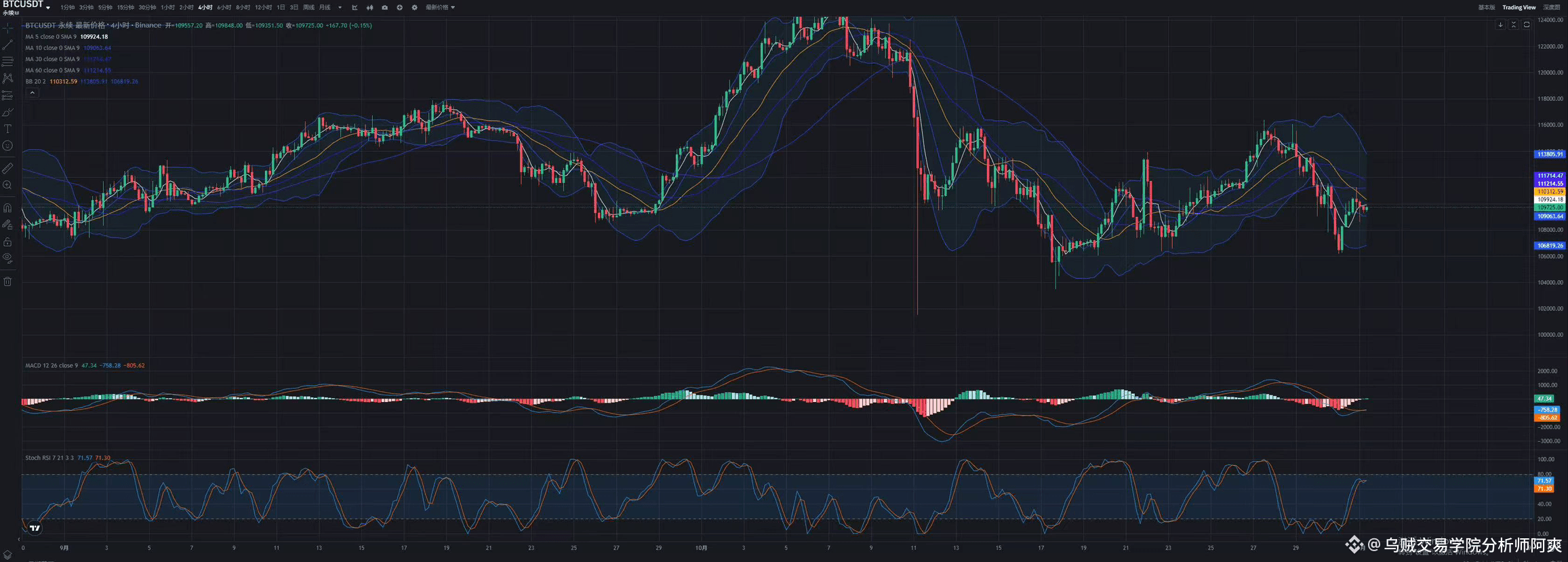Open the prediction and measurement tools
Screen dimensions: 1568x562
pos(7,96)
